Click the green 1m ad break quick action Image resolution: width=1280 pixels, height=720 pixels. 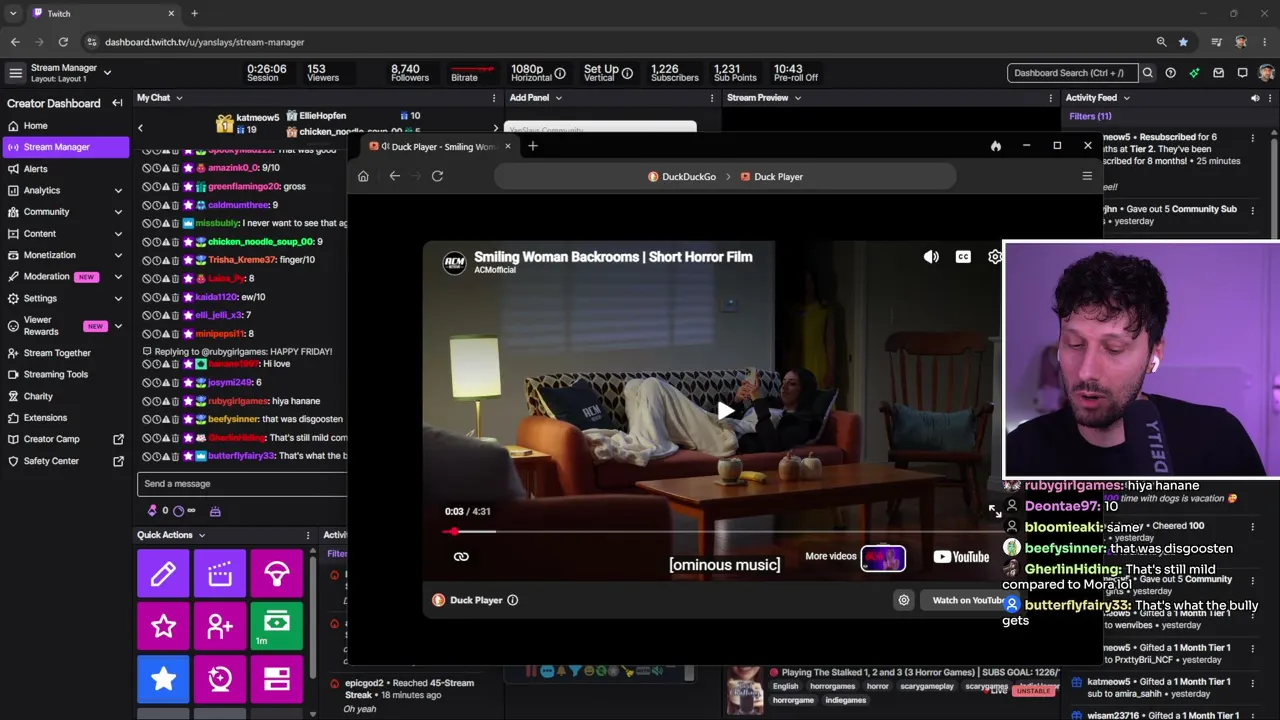tap(277, 627)
